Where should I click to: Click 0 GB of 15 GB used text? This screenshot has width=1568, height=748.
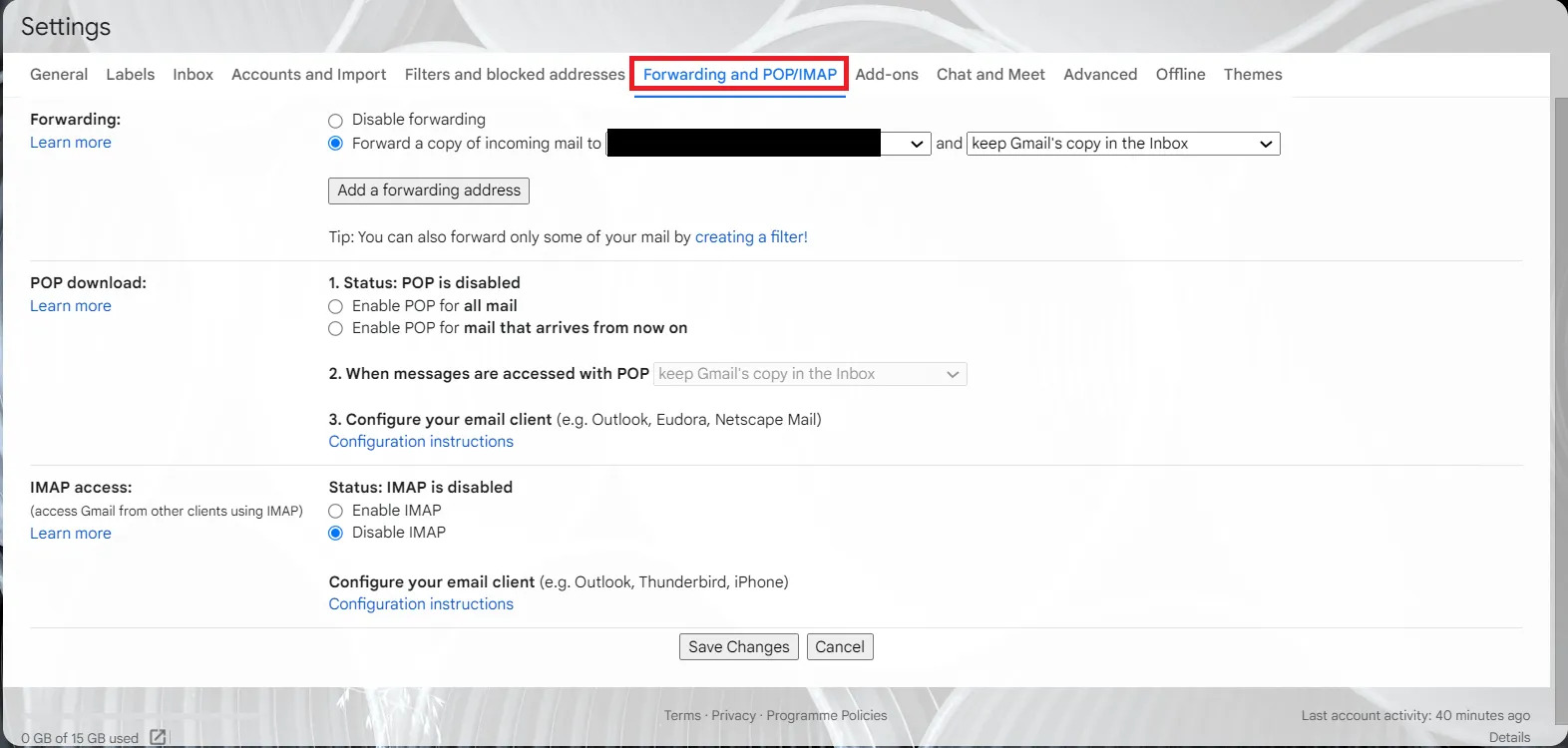coord(80,739)
